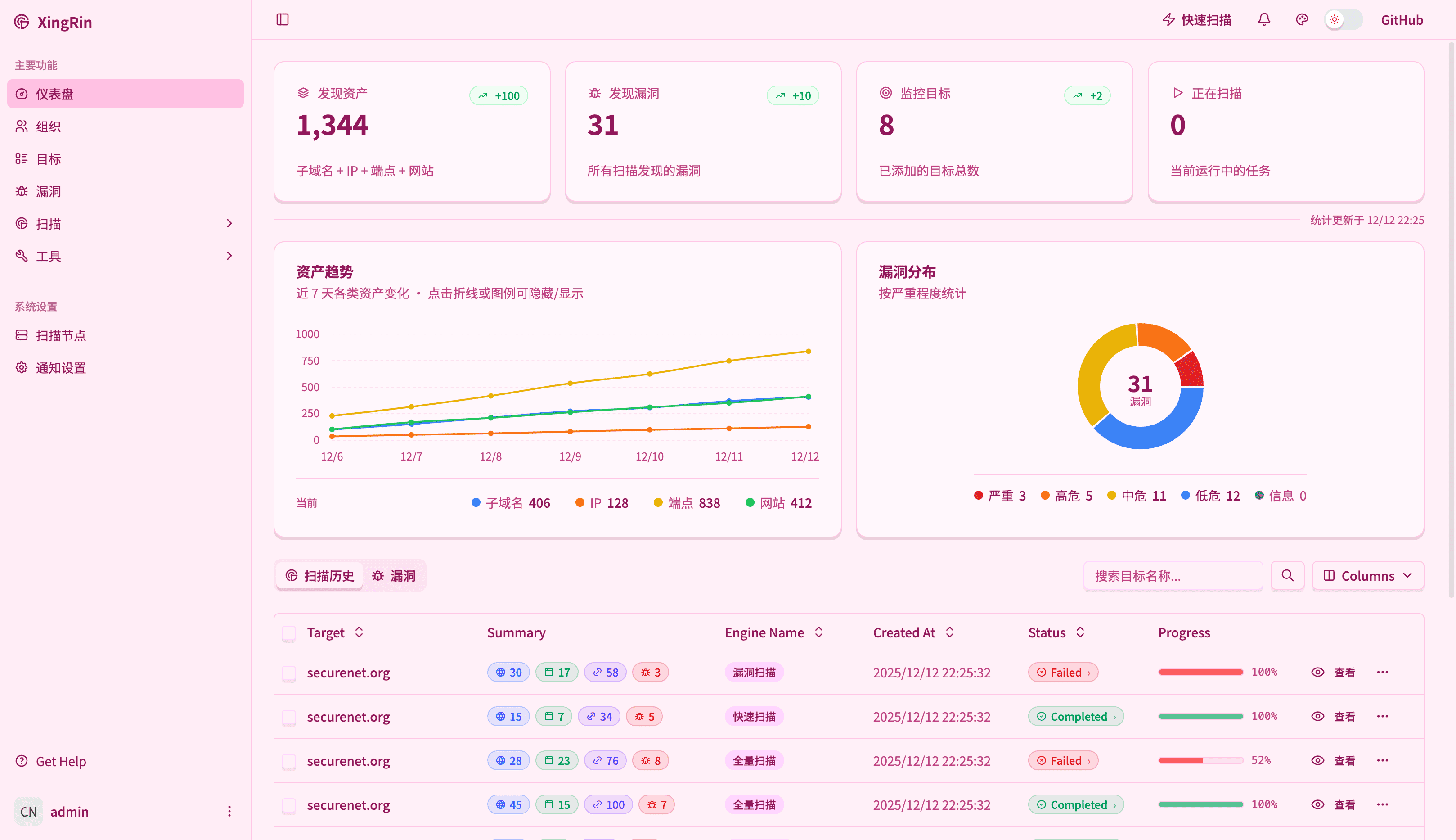Expand the 扫描 sidebar submenu

pos(229,223)
